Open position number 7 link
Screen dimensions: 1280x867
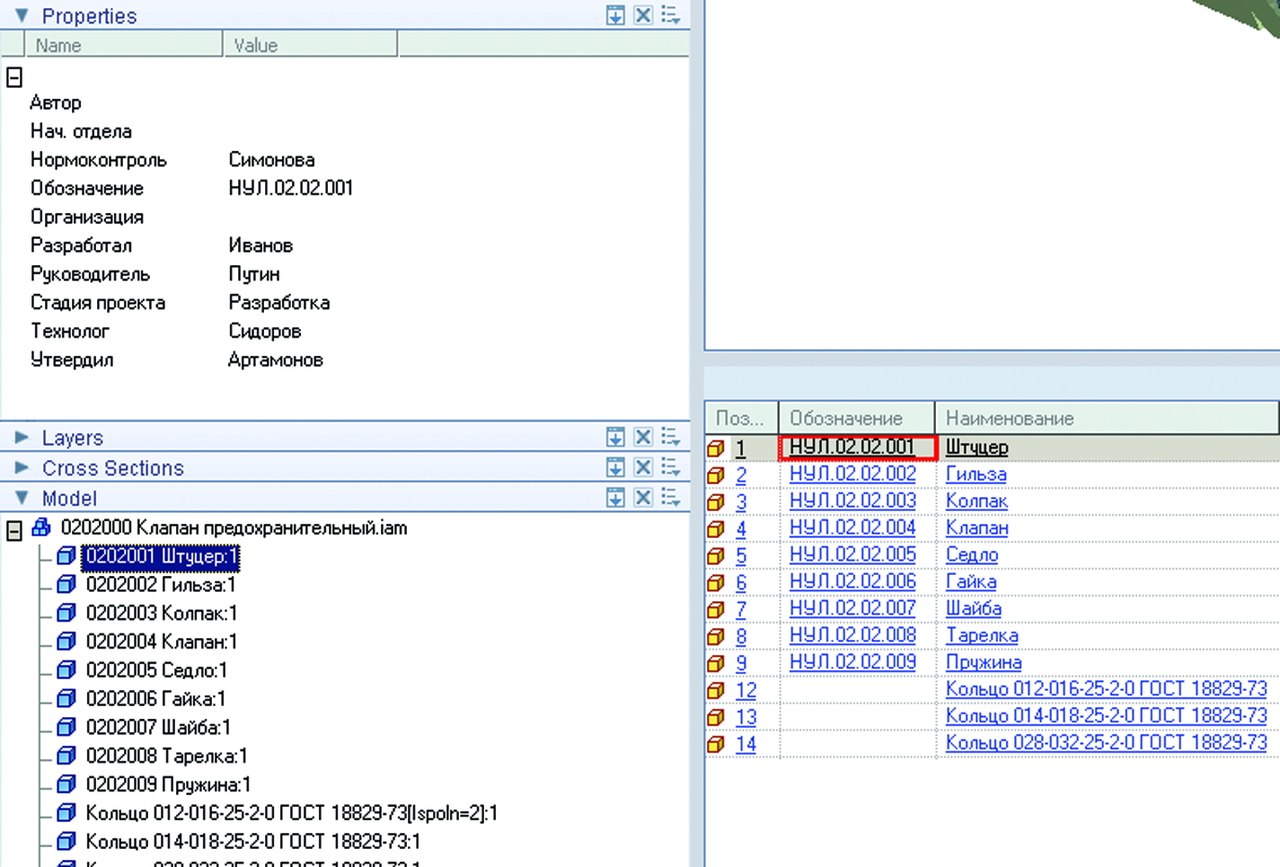tap(741, 609)
